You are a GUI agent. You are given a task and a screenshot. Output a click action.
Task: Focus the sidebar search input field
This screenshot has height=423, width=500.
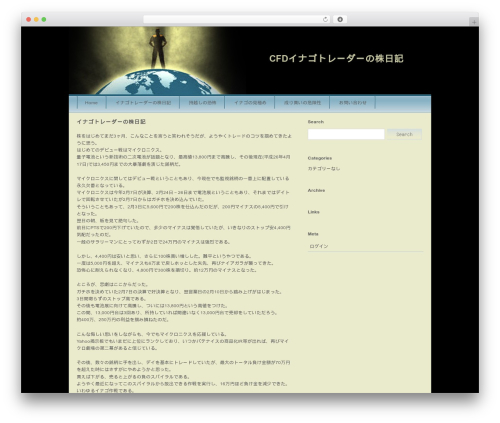[346, 134]
